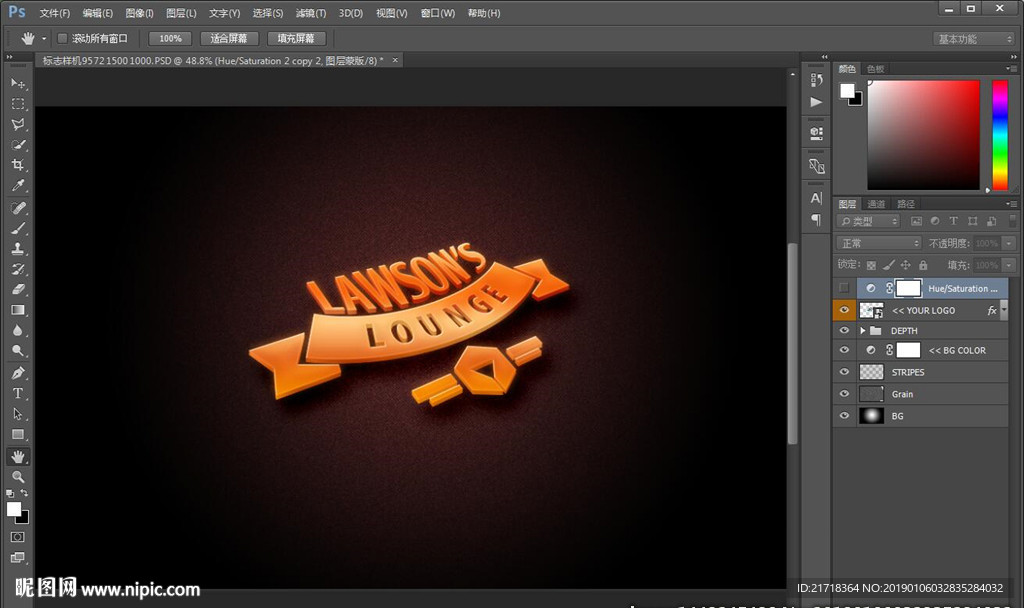The width and height of the screenshot is (1024, 608).
Task: Expand the DEPTH layer group
Action: click(x=863, y=330)
